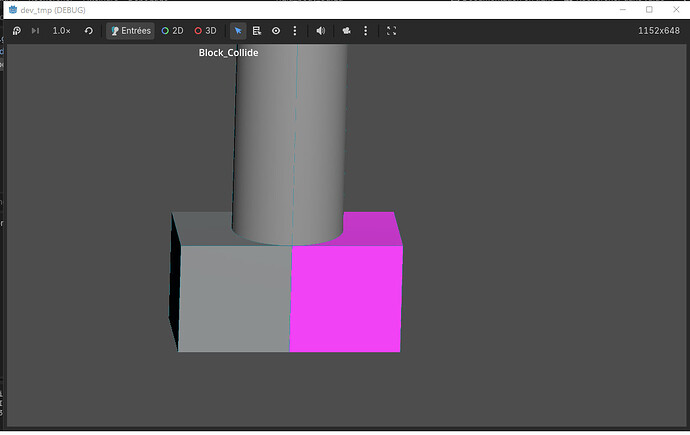Image resolution: width=690 pixels, height=435 pixels.
Task: Mute the game audio with the speaker icon
Action: click(x=321, y=31)
